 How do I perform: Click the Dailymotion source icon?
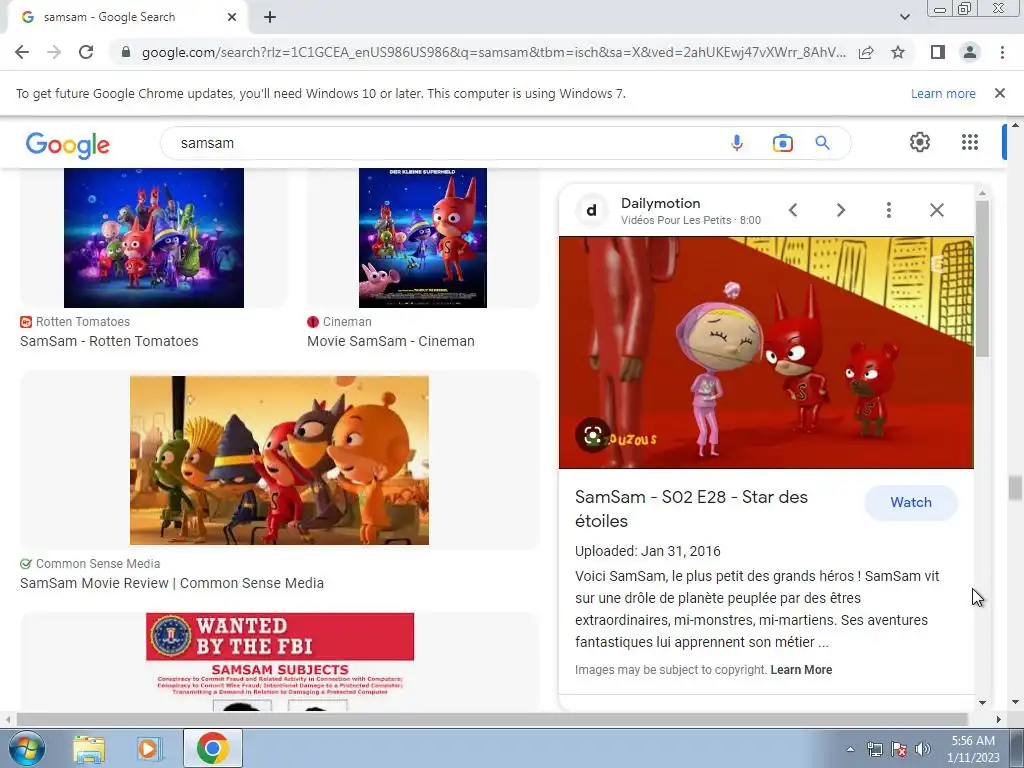point(591,210)
